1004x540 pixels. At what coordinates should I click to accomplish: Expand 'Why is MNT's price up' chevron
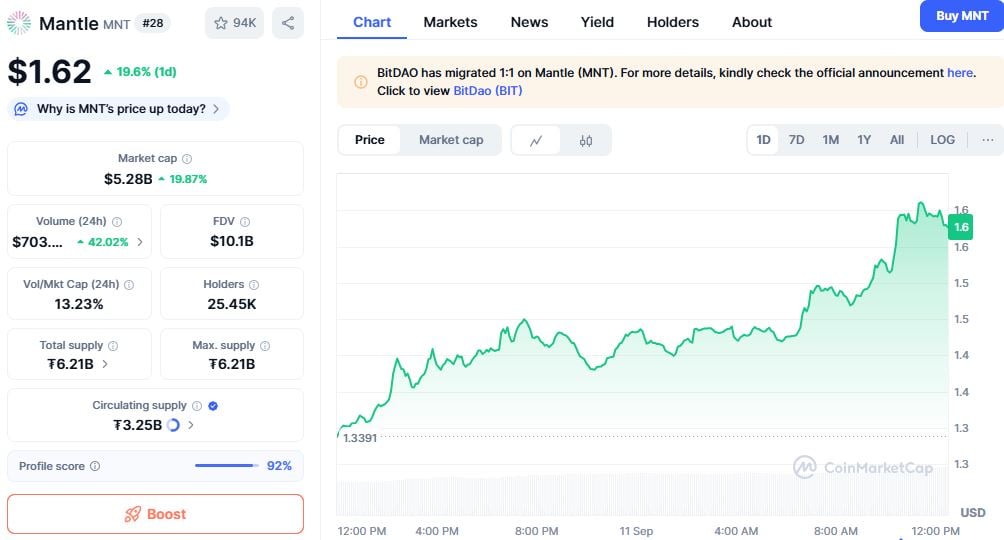pyautogui.click(x=216, y=109)
